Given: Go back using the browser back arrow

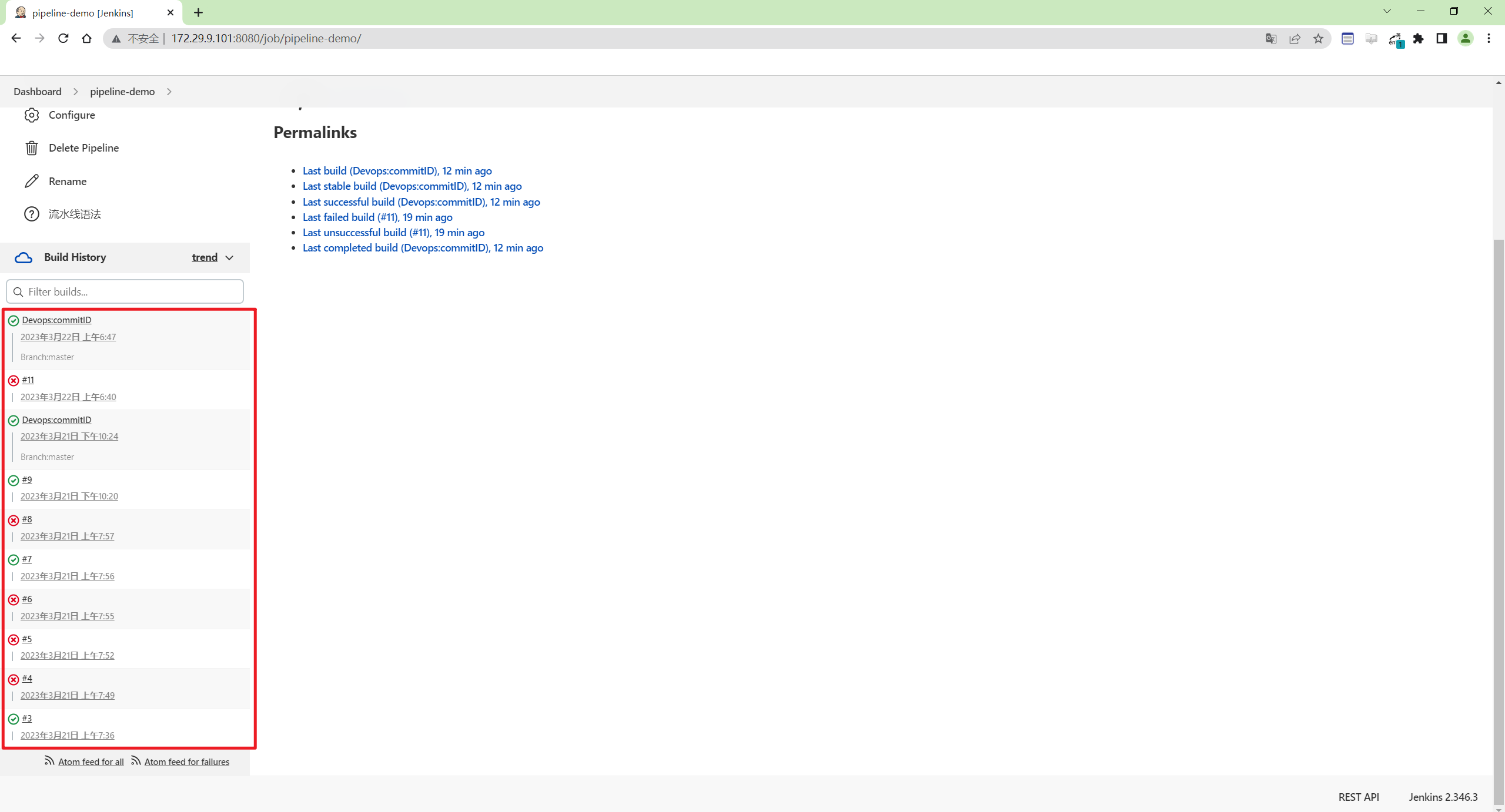Looking at the screenshot, I should 16,38.
